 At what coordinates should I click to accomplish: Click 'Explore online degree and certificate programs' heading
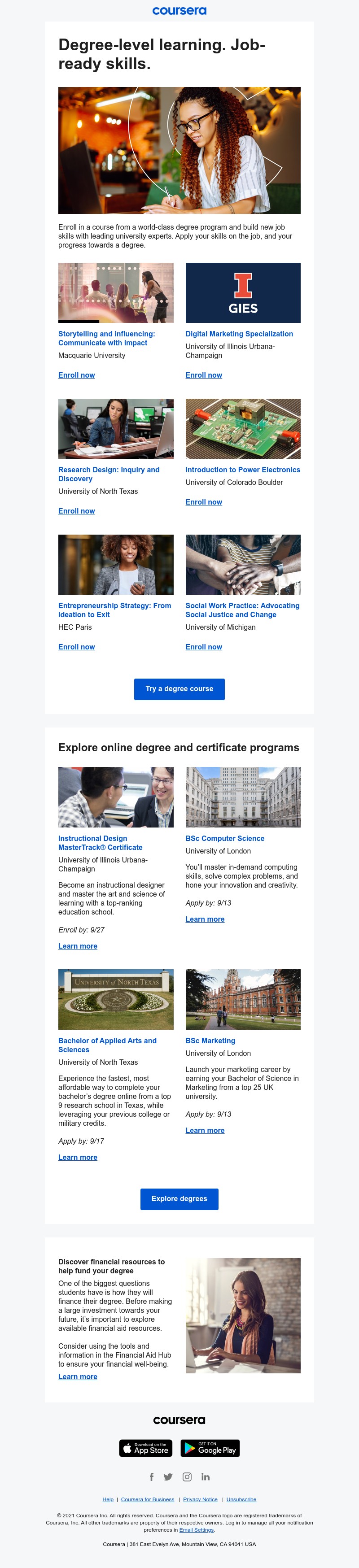coord(179,748)
